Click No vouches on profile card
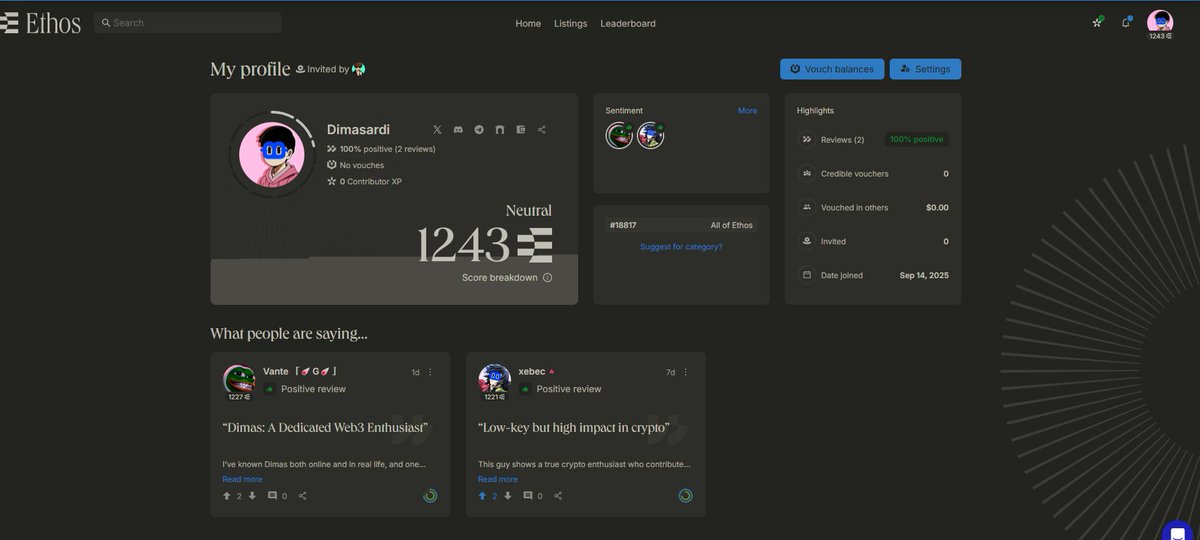Screen dimensions: 1200x540 coord(362,165)
